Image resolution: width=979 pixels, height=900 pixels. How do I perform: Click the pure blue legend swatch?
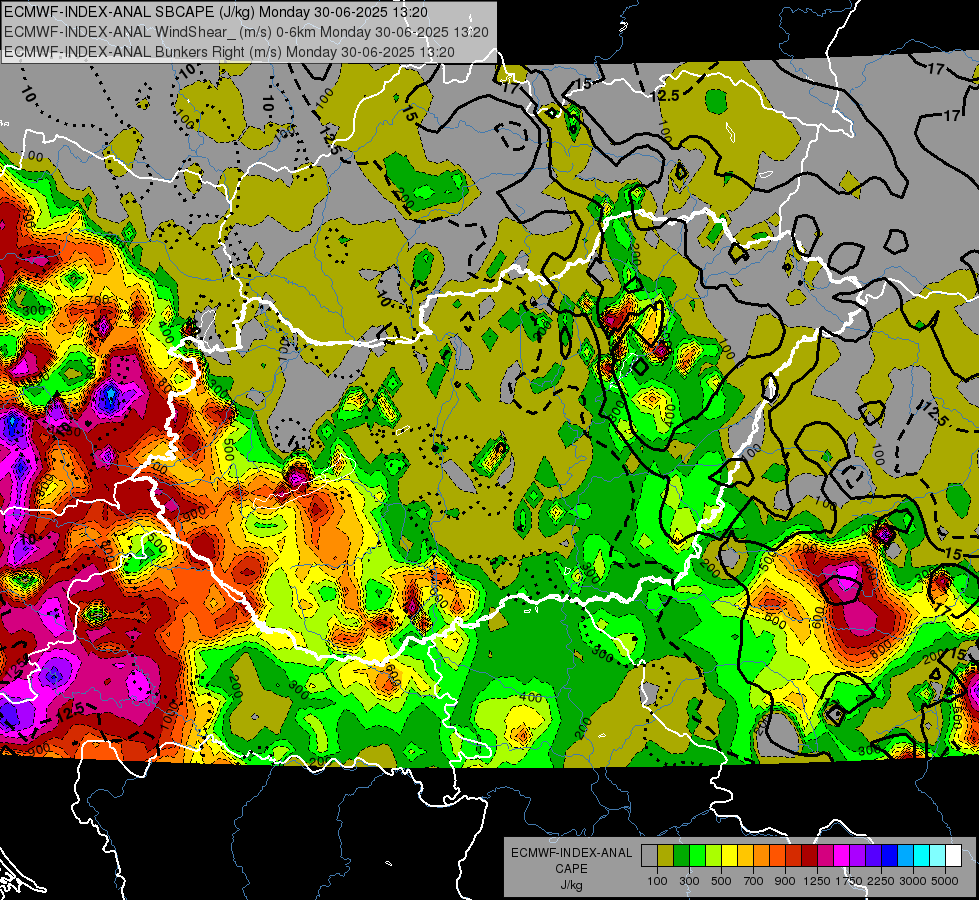[890, 856]
